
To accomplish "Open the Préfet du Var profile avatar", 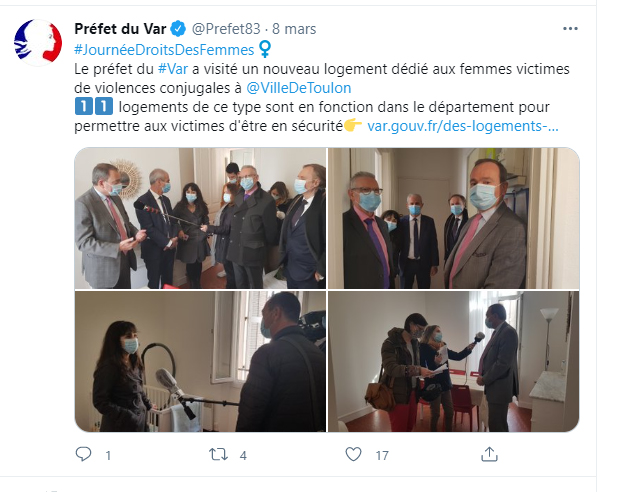I will pos(38,43).
